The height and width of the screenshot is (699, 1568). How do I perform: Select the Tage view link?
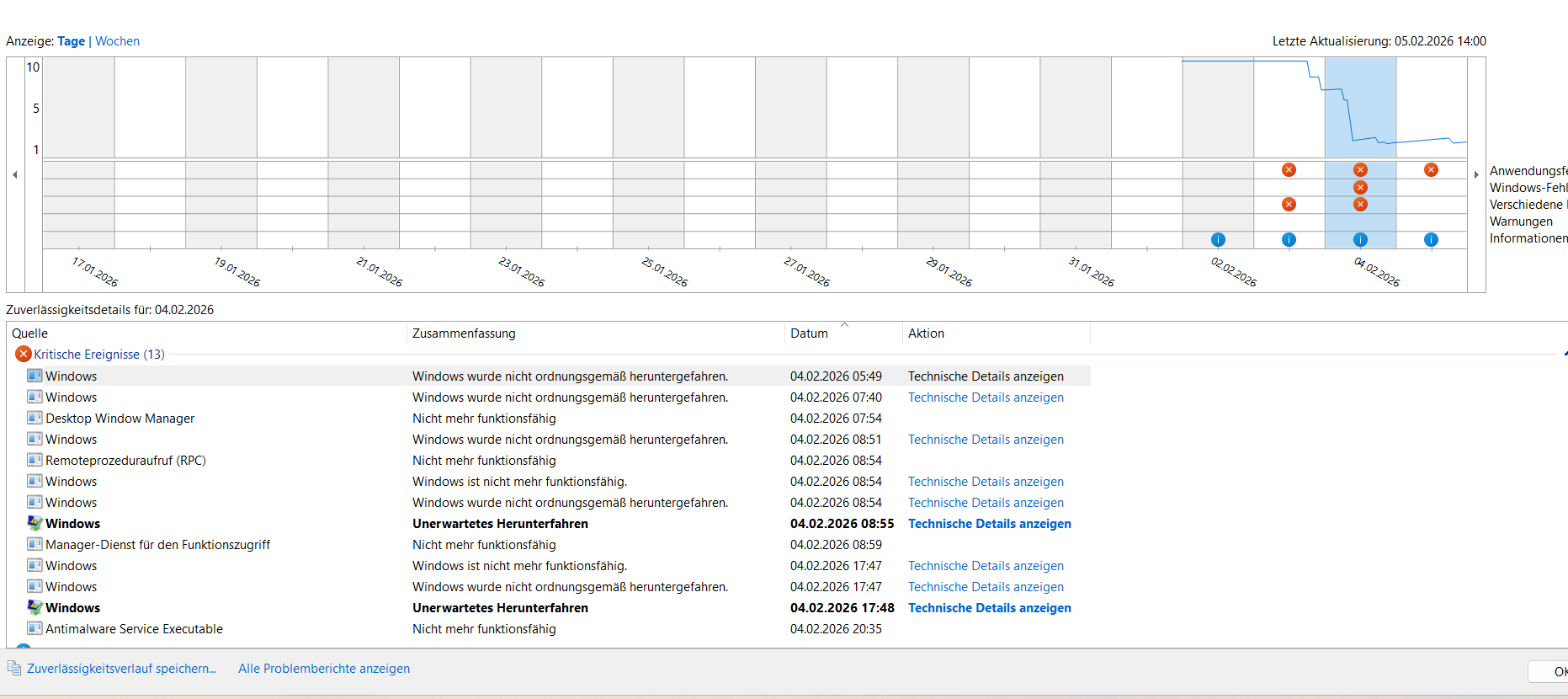pyautogui.click(x=71, y=41)
